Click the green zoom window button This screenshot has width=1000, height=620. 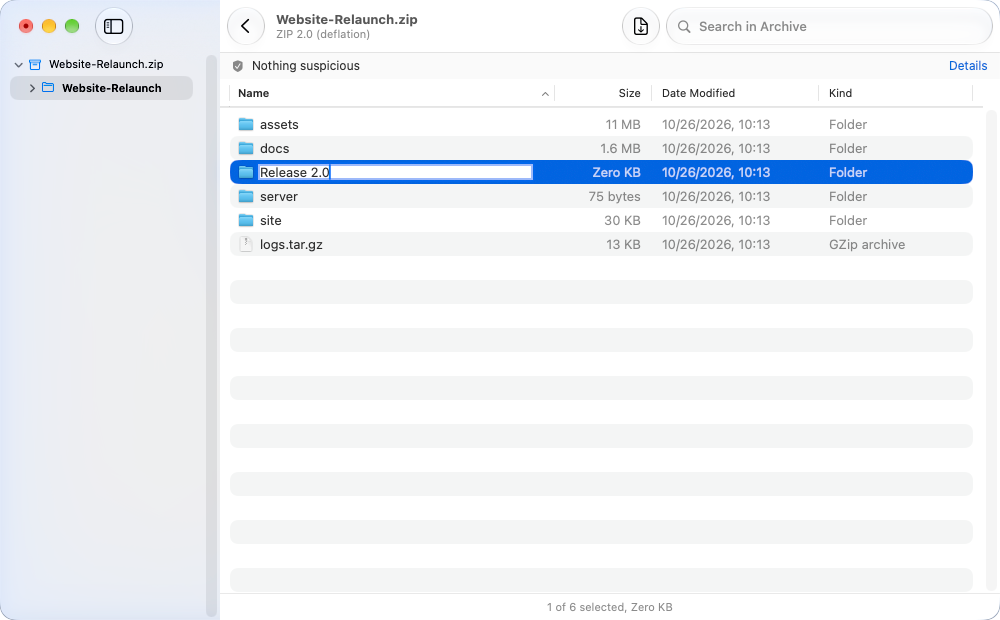(x=72, y=26)
